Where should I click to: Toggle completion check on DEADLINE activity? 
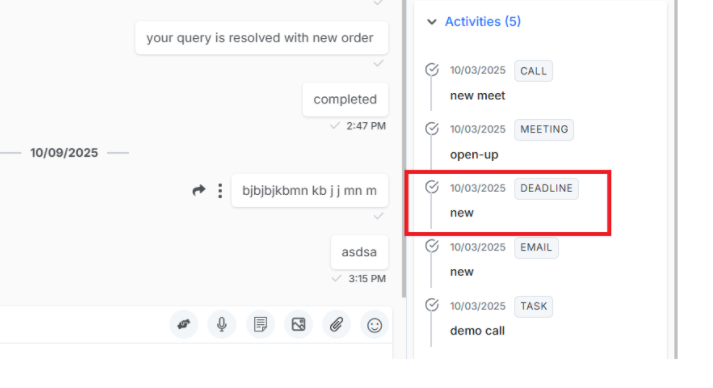coord(432,187)
